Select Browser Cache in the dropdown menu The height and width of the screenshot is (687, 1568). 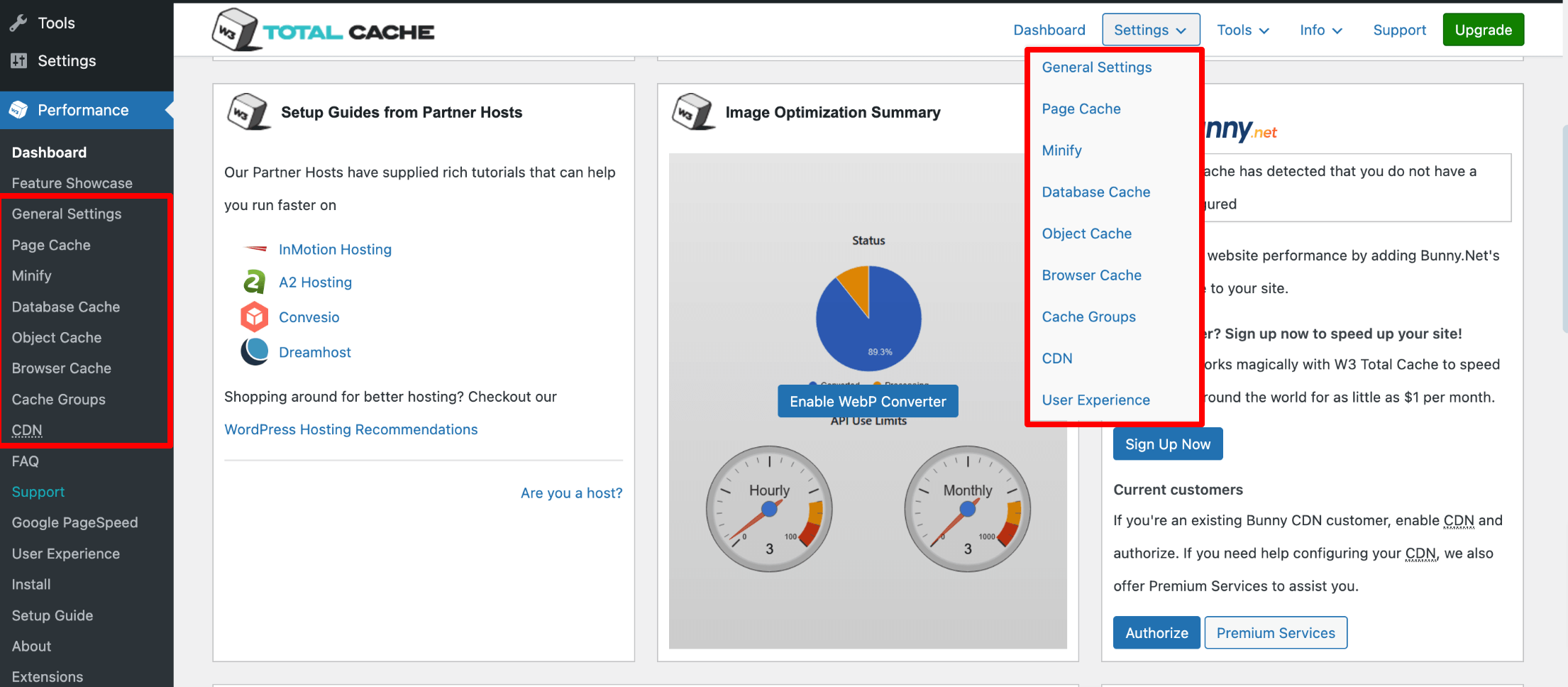[1092, 275]
